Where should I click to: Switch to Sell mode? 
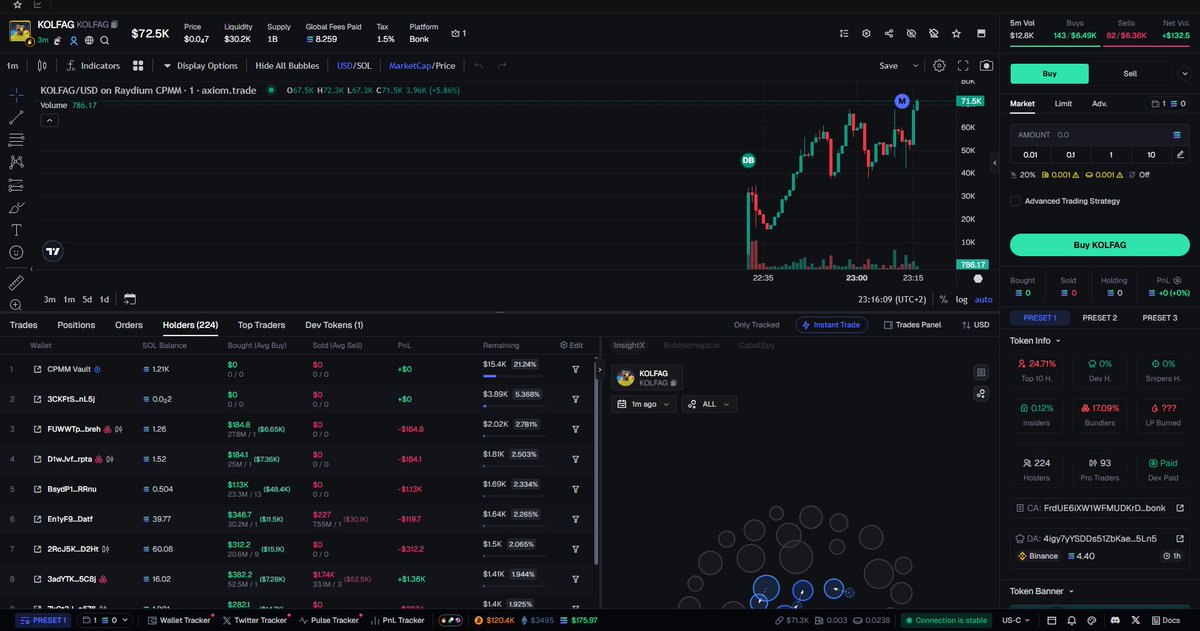(1130, 73)
